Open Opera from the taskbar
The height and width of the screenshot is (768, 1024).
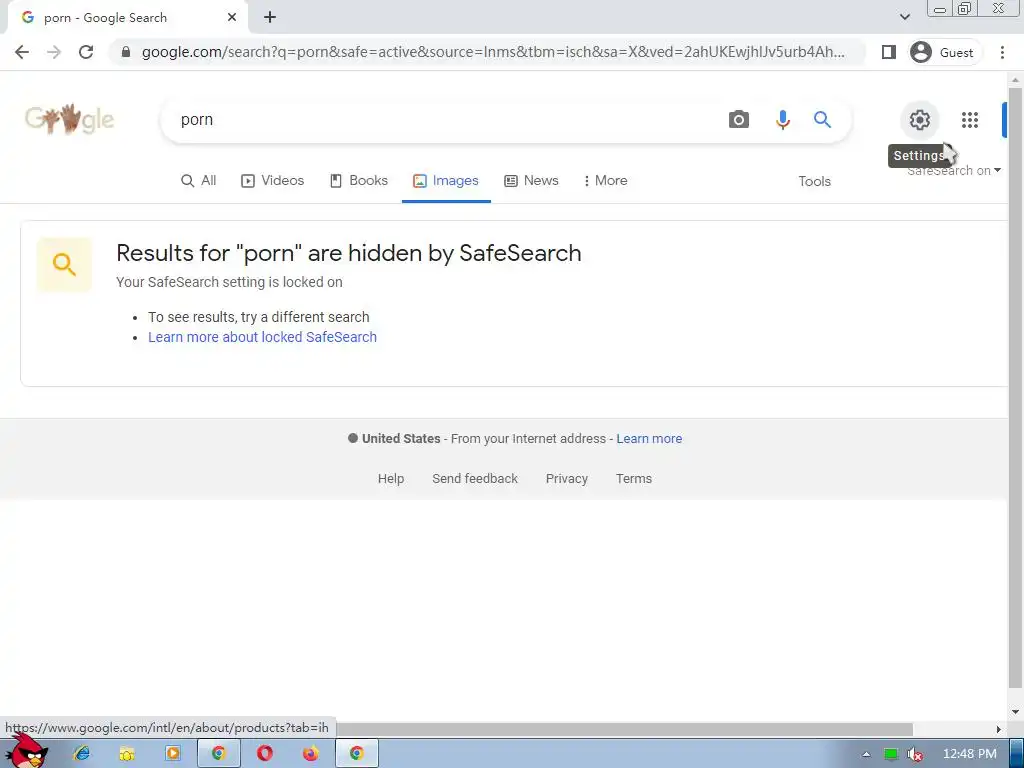(264, 754)
